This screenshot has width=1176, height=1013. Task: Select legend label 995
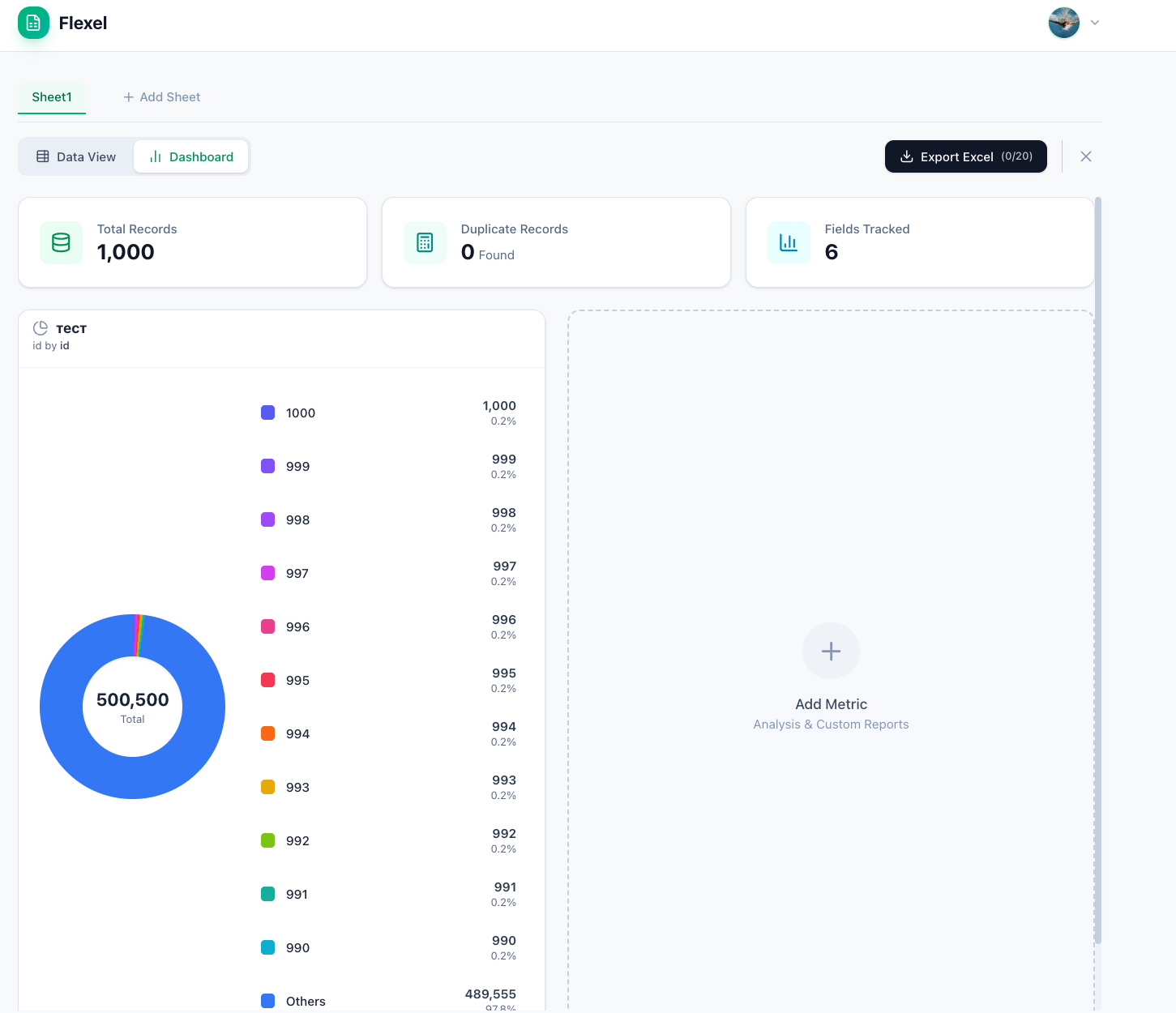[x=297, y=681]
